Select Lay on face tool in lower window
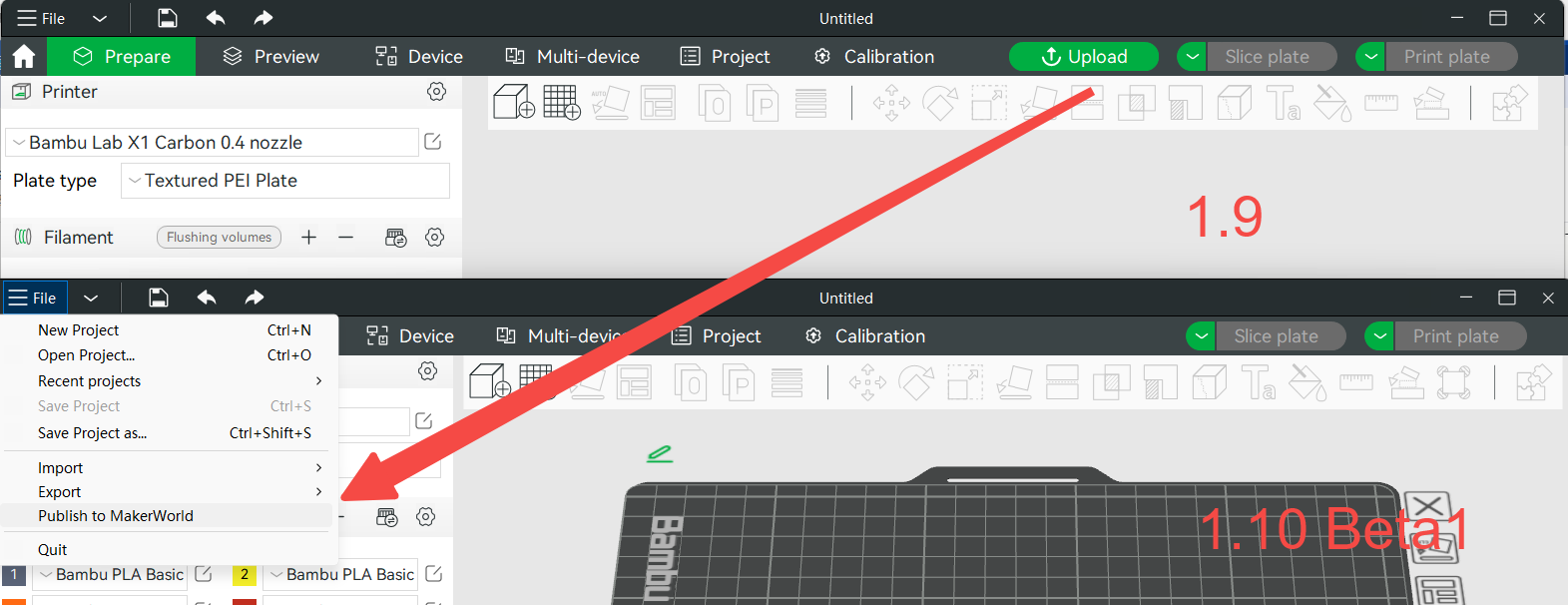This screenshot has height=605, width=1568. tap(1014, 381)
